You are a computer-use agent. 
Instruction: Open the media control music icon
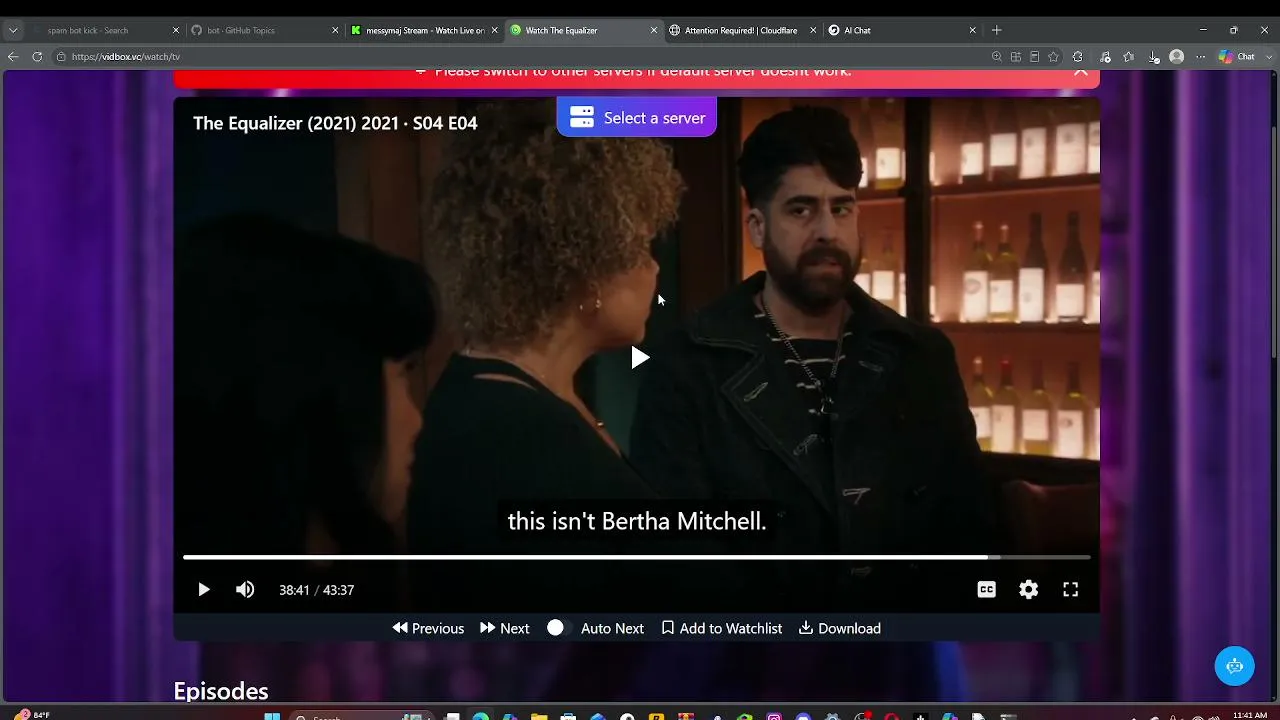click(x=1105, y=57)
